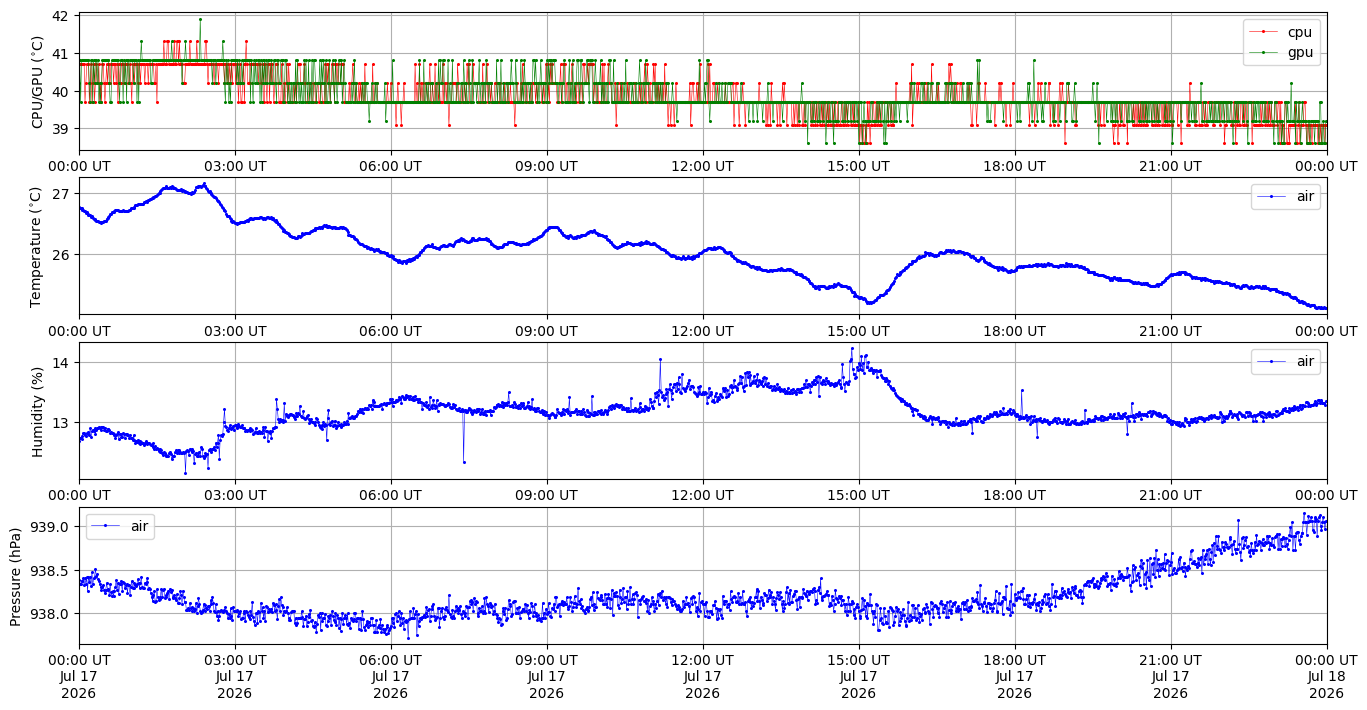The image size is (1367, 710).
Task: Click the 06:00 UT tick under CPU/GPU plot
Action: coord(391,166)
